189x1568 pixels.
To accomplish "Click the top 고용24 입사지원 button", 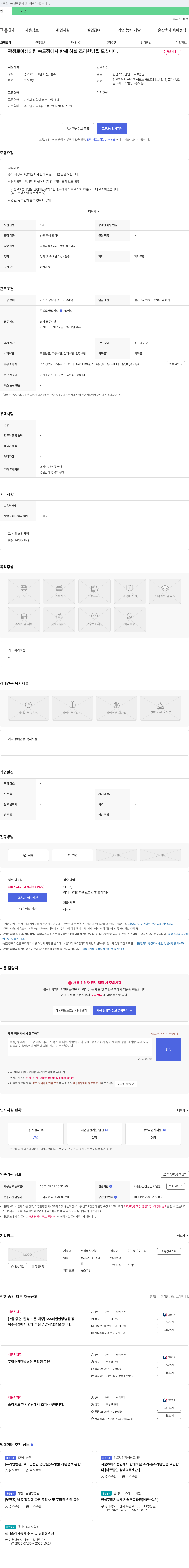I will [x=112, y=128].
